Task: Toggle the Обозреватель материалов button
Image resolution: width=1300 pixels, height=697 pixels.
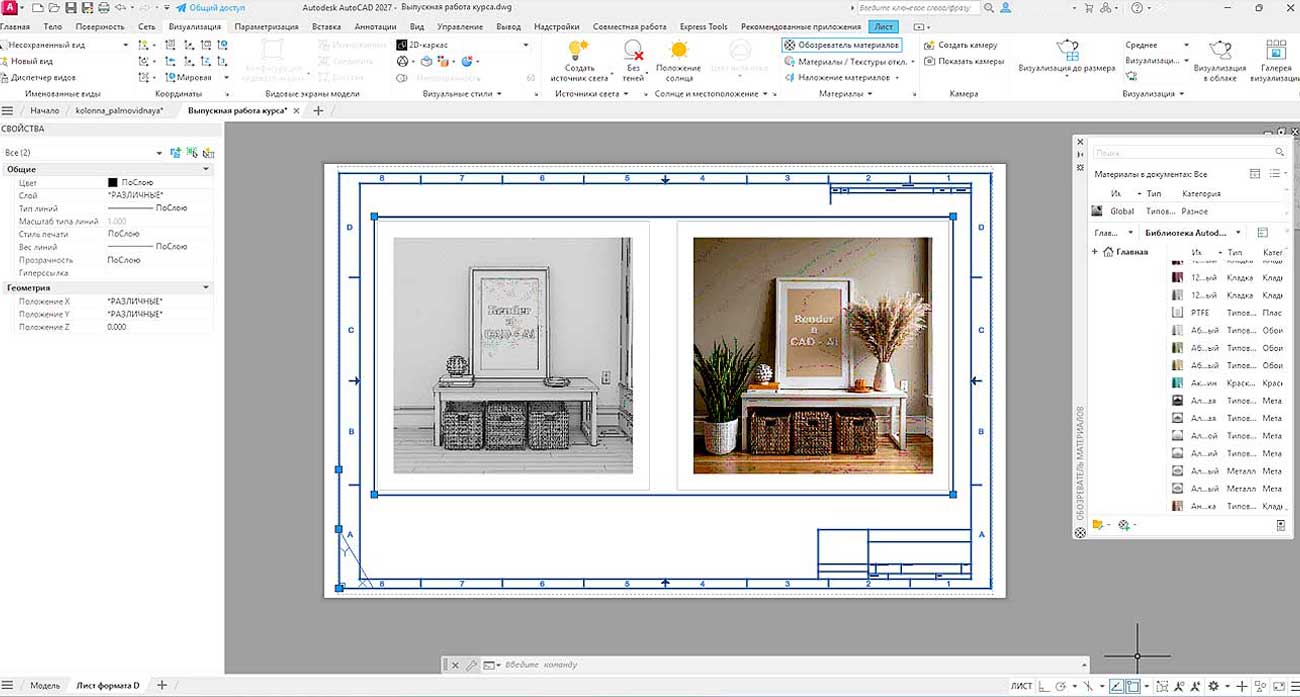Action: click(841, 45)
